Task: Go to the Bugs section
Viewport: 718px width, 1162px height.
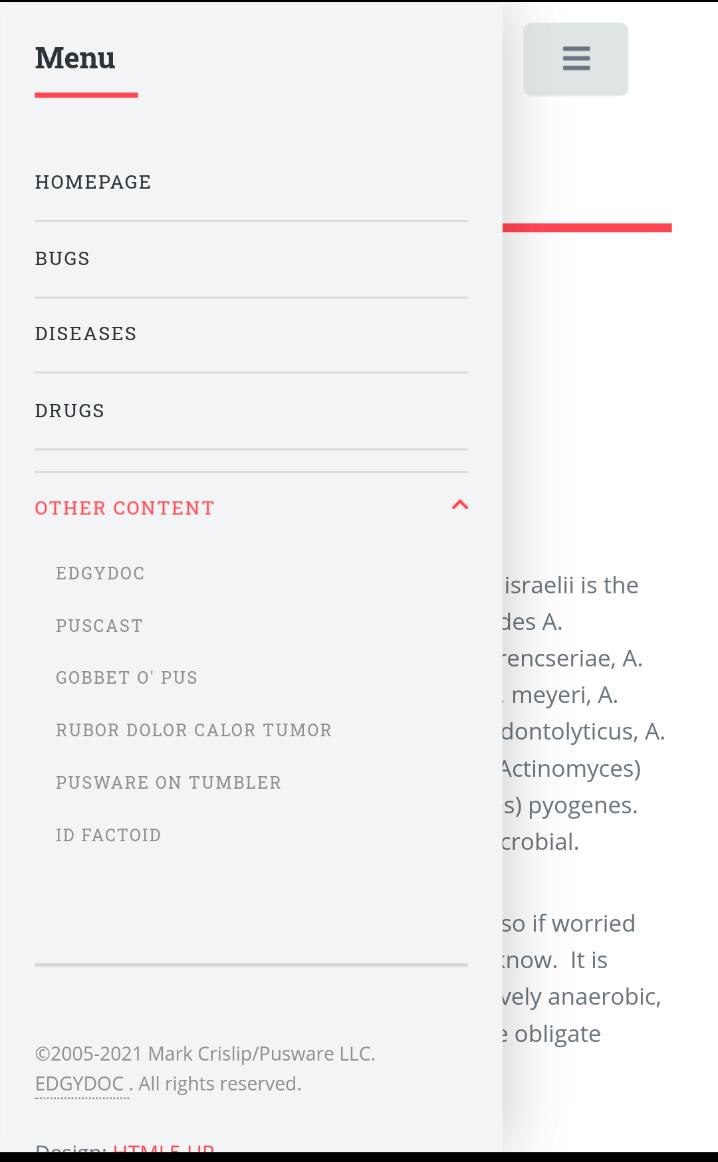Action: 62,258
